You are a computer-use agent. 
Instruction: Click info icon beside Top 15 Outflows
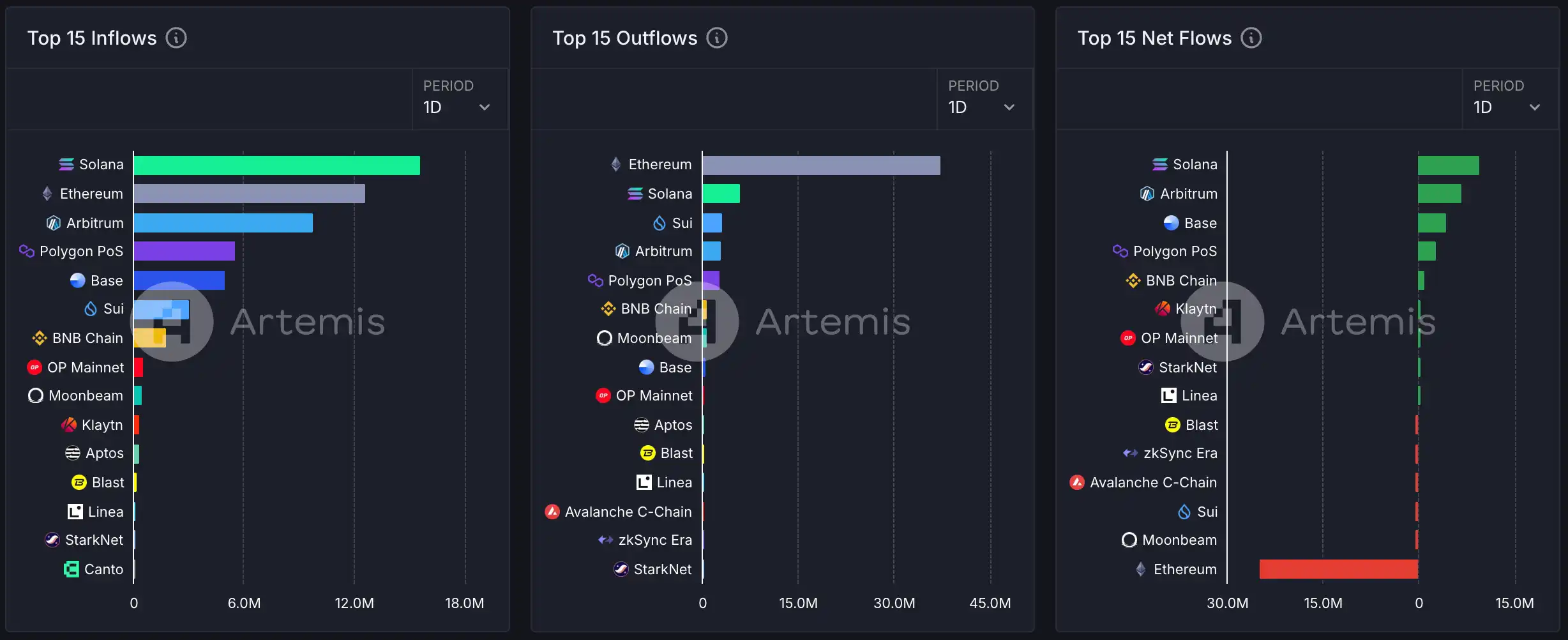click(x=717, y=38)
